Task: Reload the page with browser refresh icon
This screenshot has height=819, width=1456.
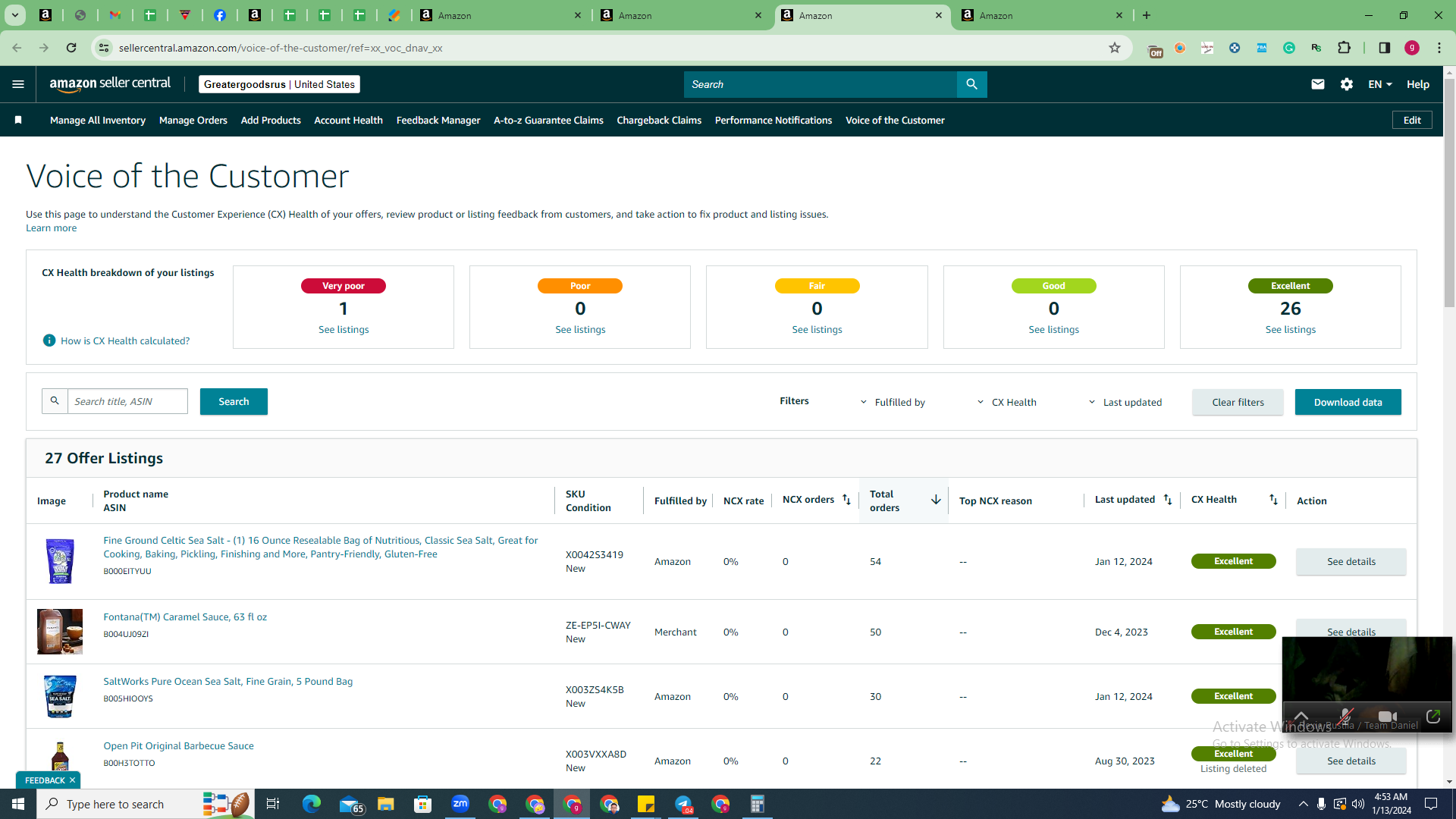Action: [x=71, y=48]
